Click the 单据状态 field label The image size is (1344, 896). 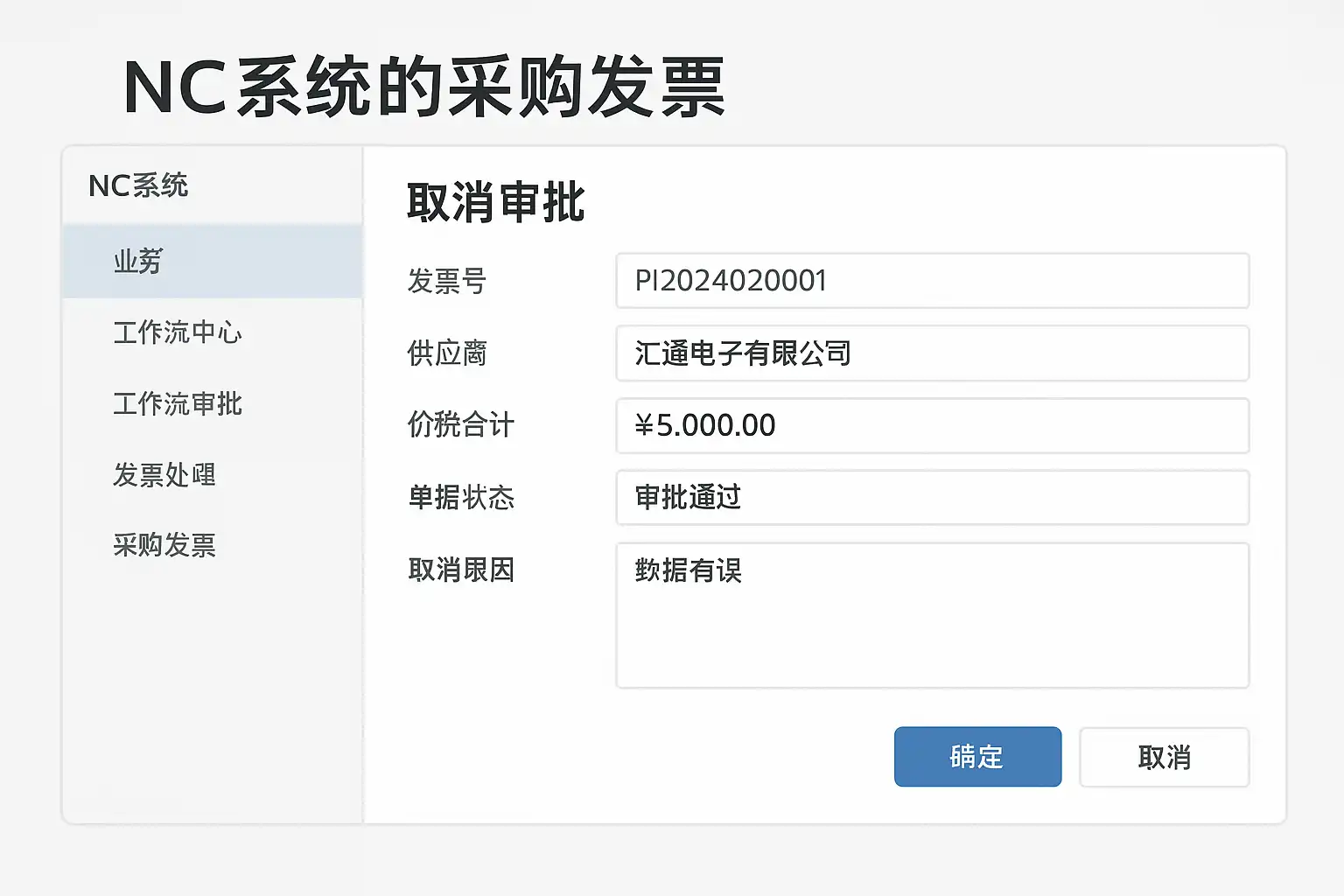(461, 497)
